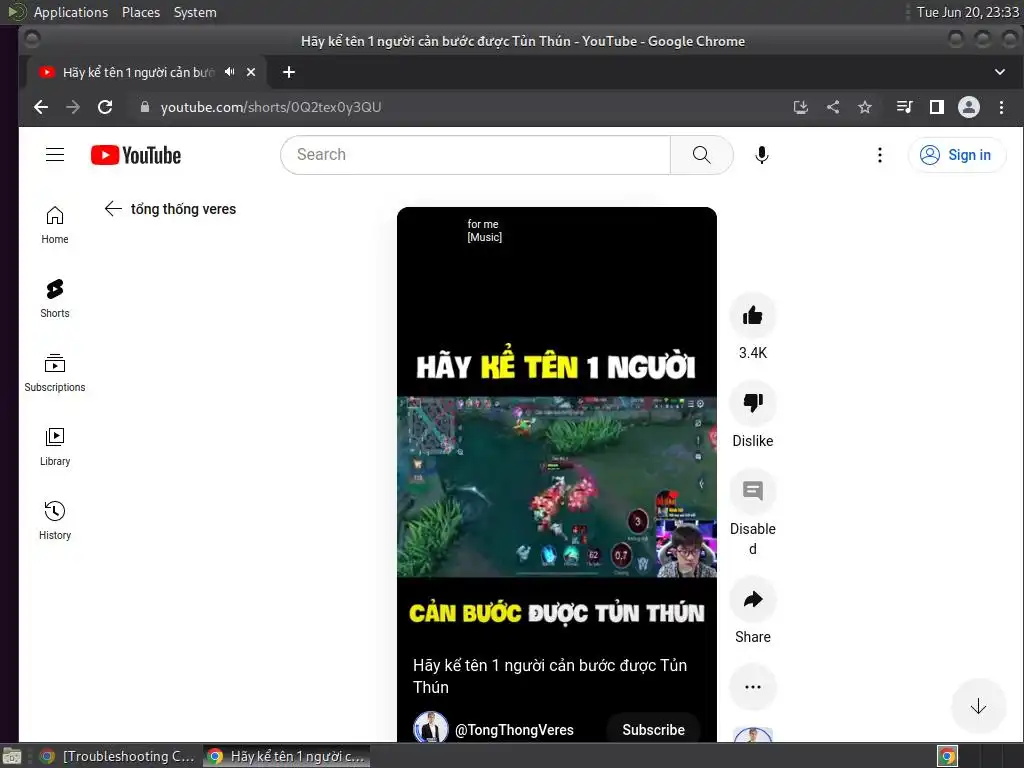Viewport: 1024px width, 768px height.
Task: Go to next short with down arrow
Action: 978,707
